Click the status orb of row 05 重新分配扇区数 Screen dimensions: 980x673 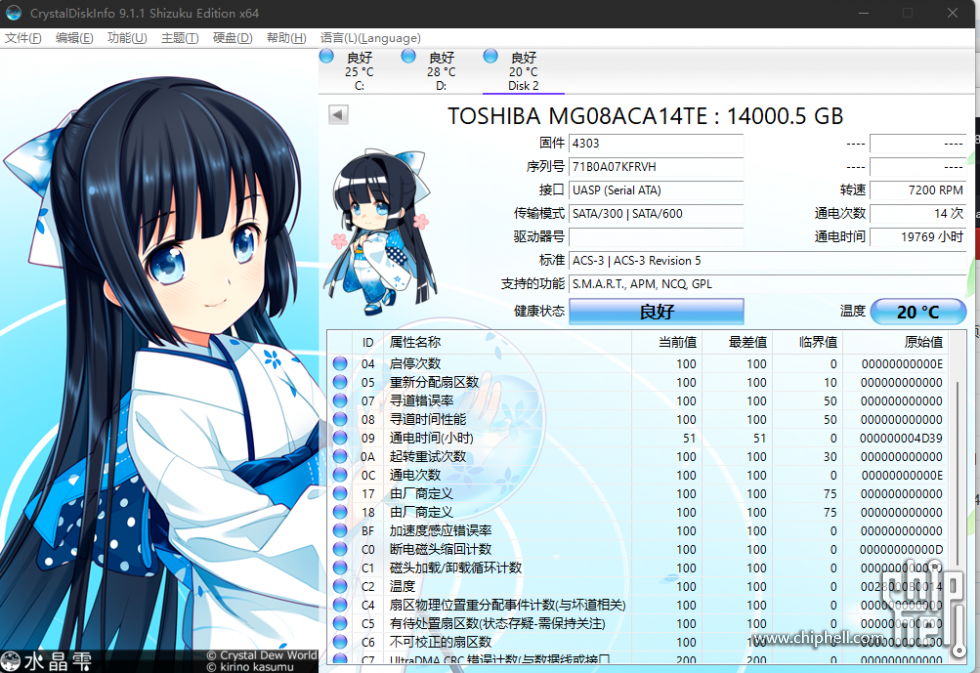[x=340, y=382]
